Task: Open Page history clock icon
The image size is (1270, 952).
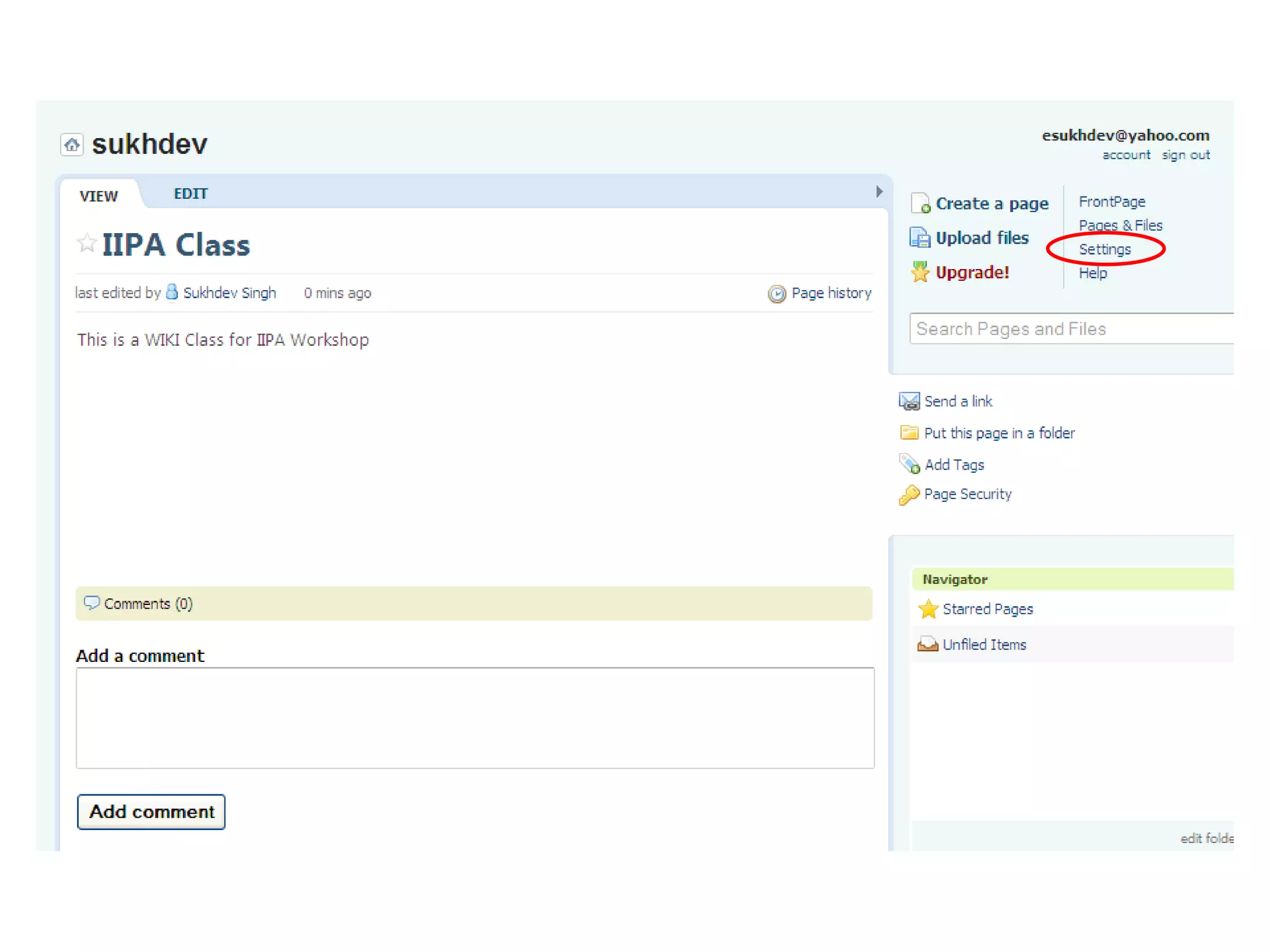Action: pos(776,294)
